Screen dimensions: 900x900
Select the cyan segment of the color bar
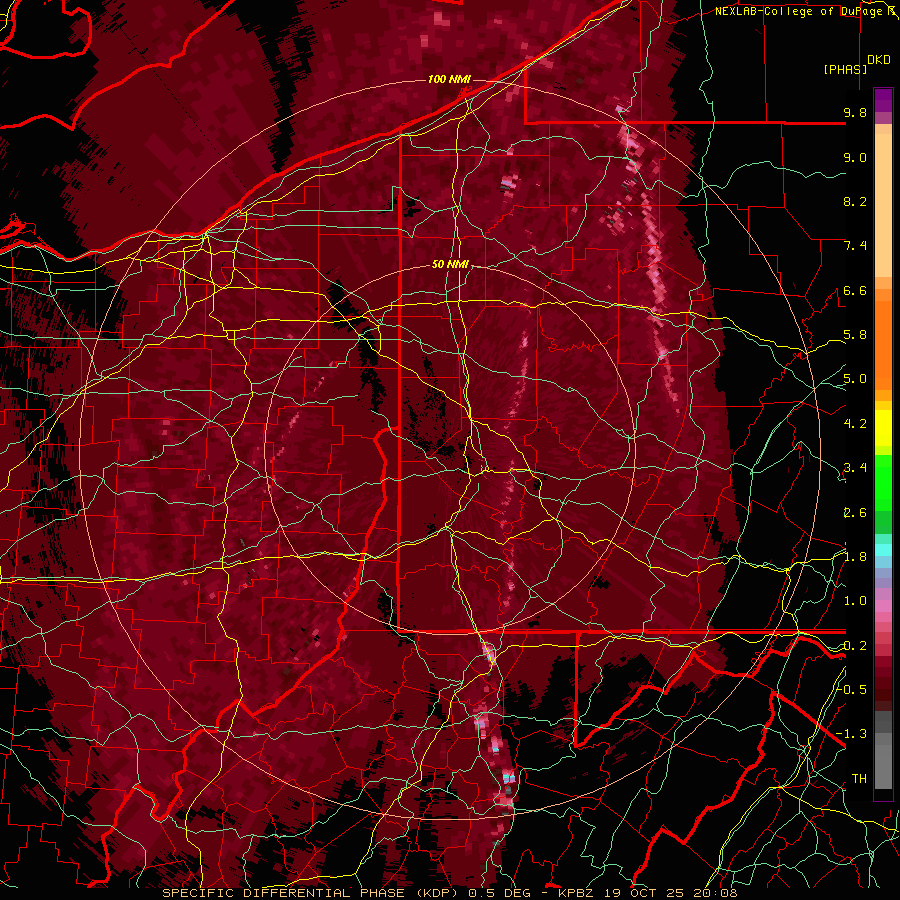(x=883, y=550)
